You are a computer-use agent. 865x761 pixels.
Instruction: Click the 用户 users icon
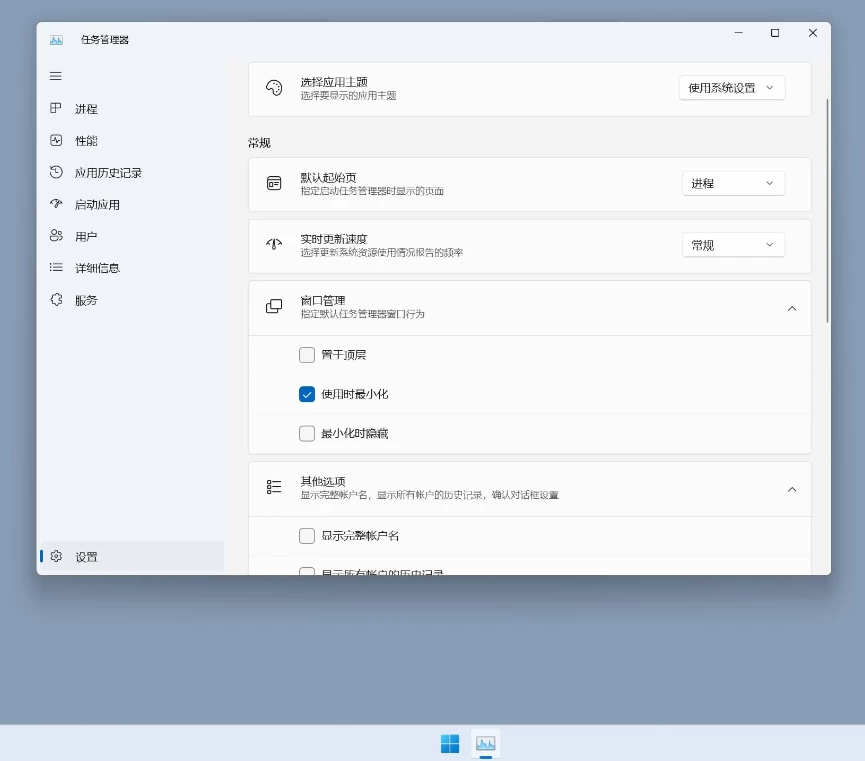(x=56, y=236)
